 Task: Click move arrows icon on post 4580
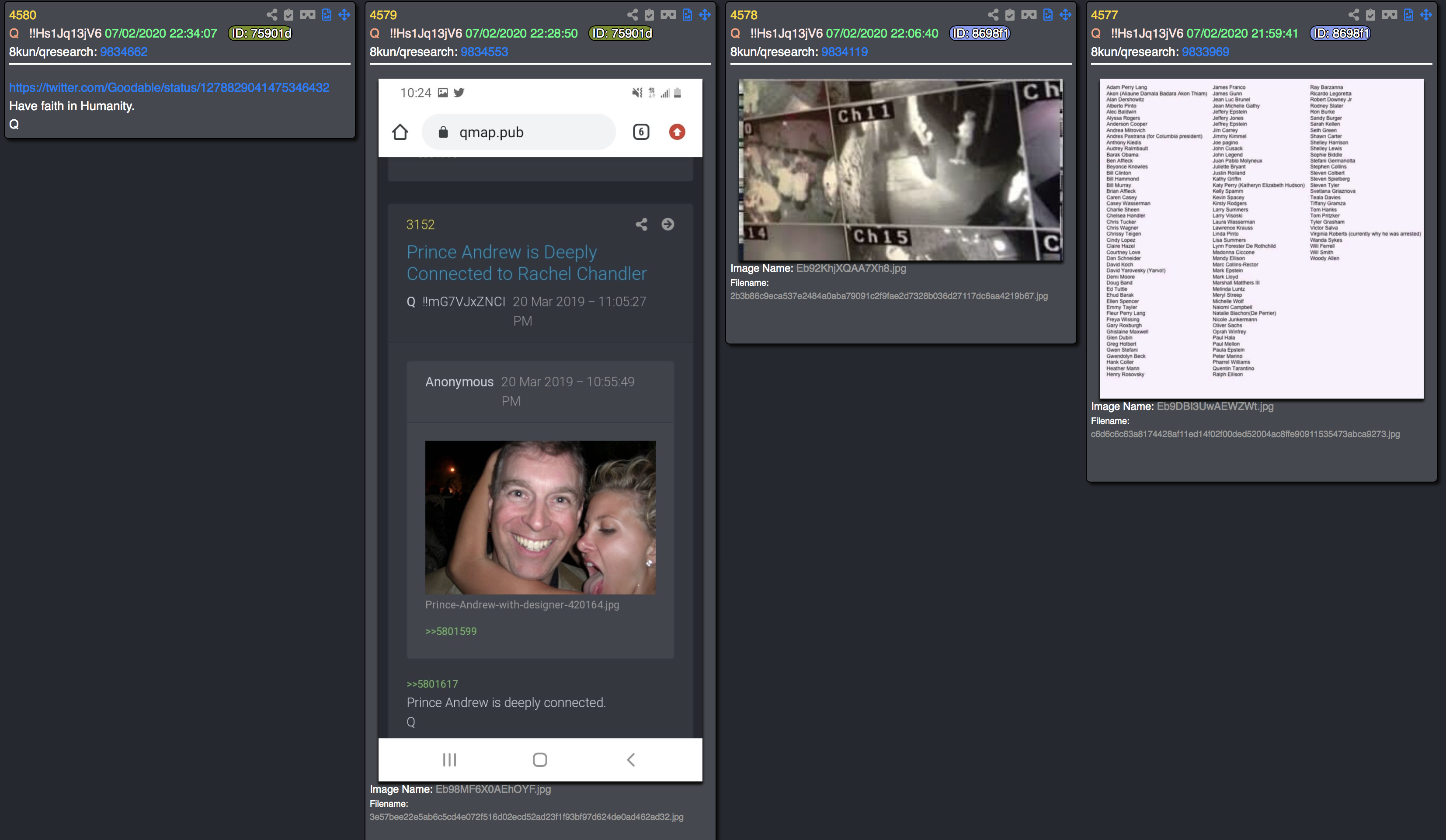point(344,15)
